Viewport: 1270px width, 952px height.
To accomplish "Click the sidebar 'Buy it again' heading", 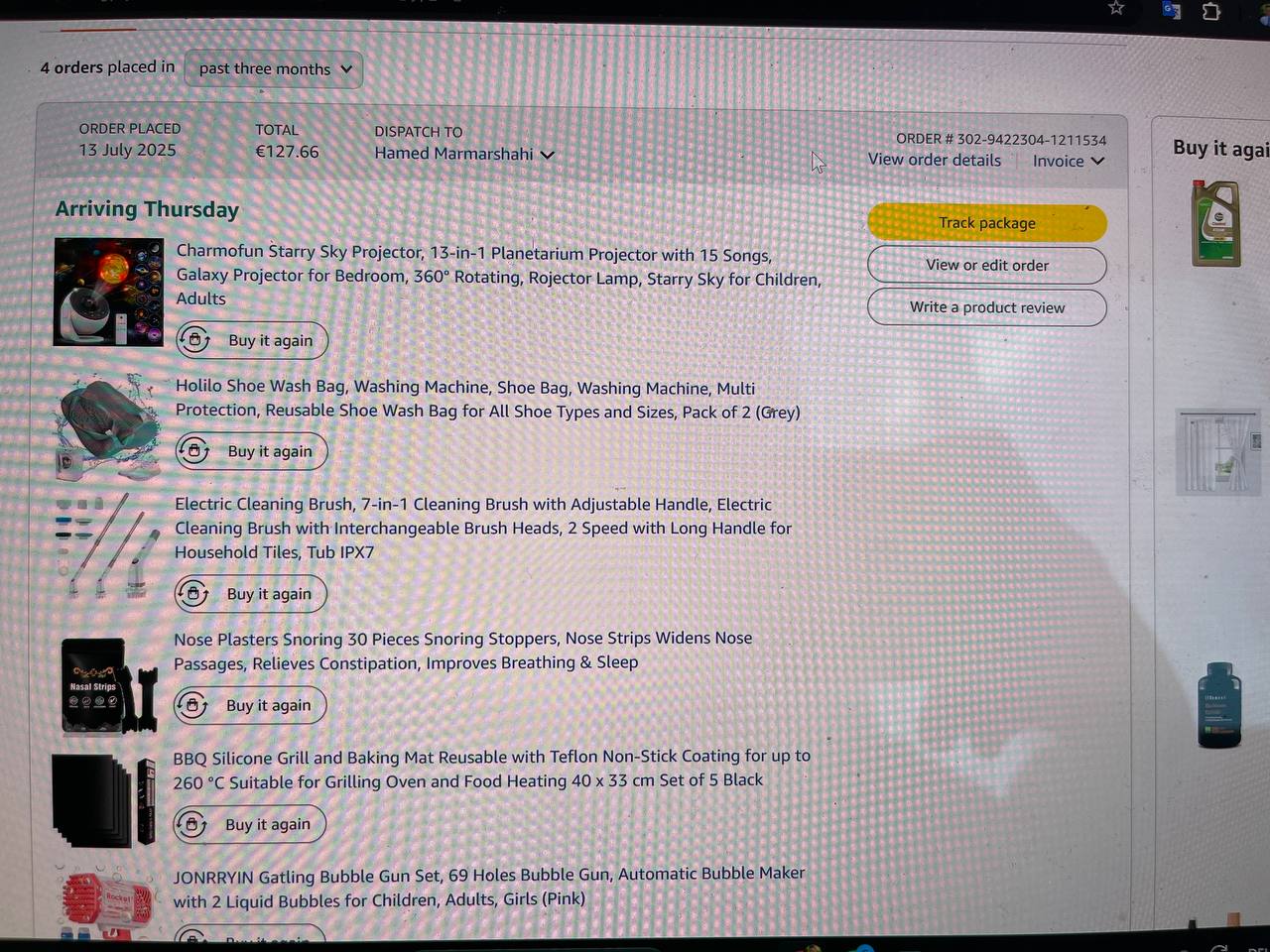I will point(1221,148).
